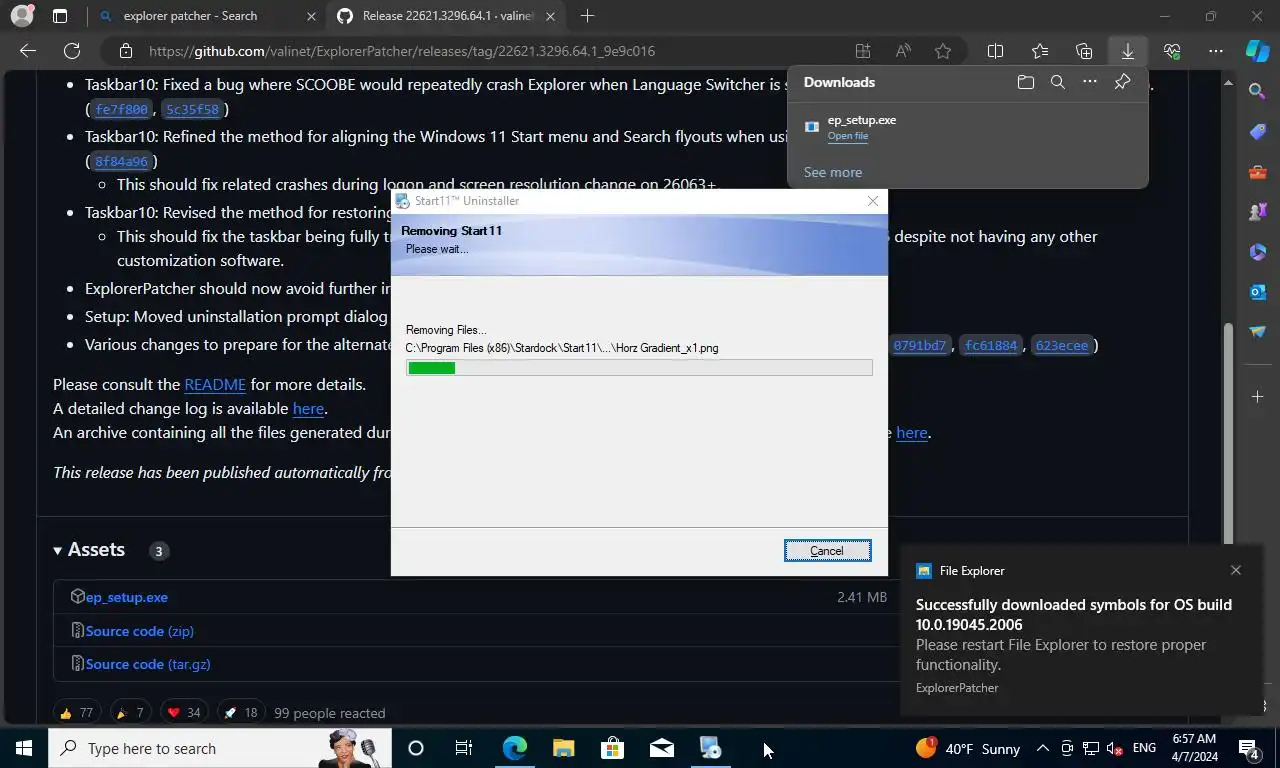This screenshot has width=1280, height=768.
Task: Open downloads folder from Downloads panel
Action: 1026,82
